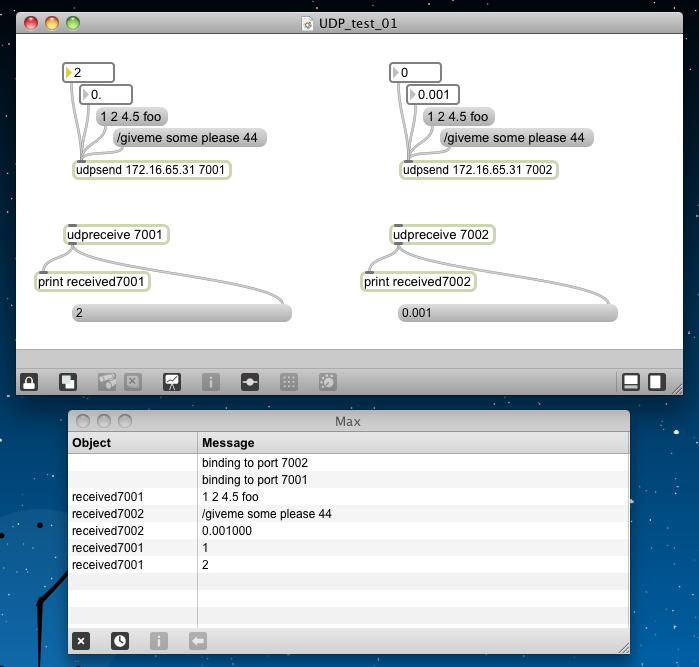
Task: Click the Message column header in Max window
Action: [x=413, y=443]
